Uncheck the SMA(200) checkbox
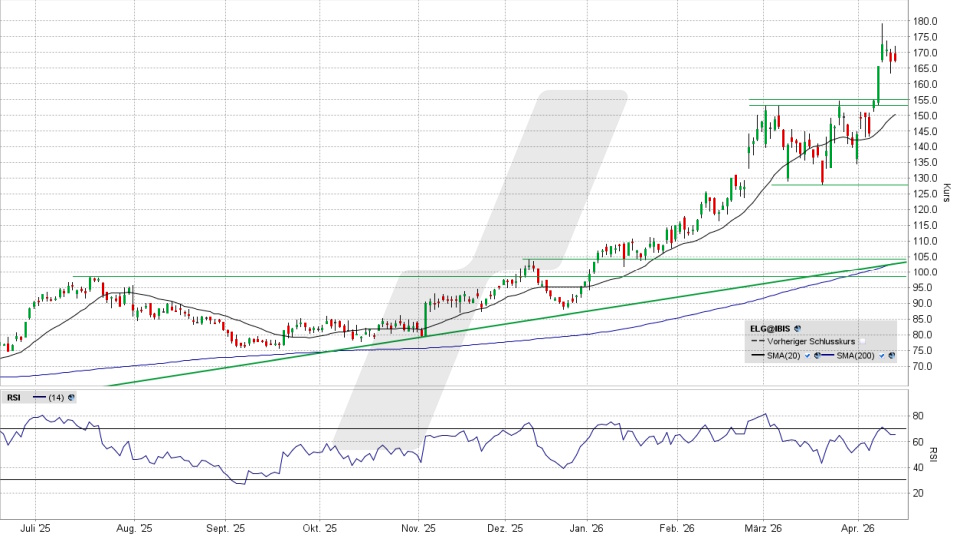Viewport: 960px width, 540px height. click(x=882, y=356)
